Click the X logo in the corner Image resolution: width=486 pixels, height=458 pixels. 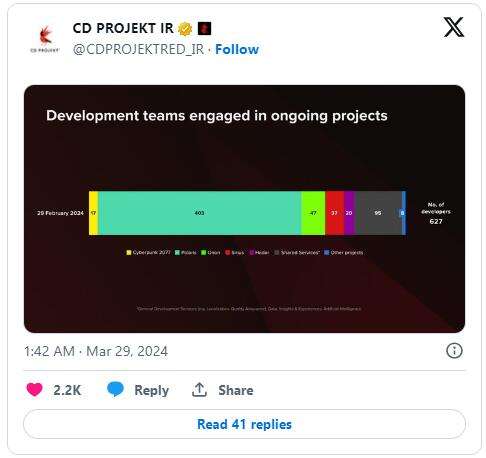(453, 27)
